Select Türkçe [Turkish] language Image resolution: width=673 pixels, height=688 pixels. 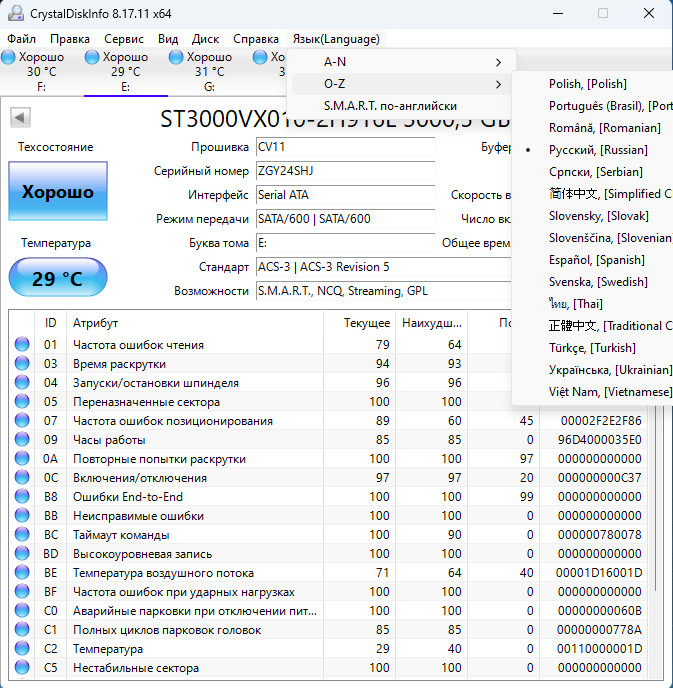pos(592,348)
